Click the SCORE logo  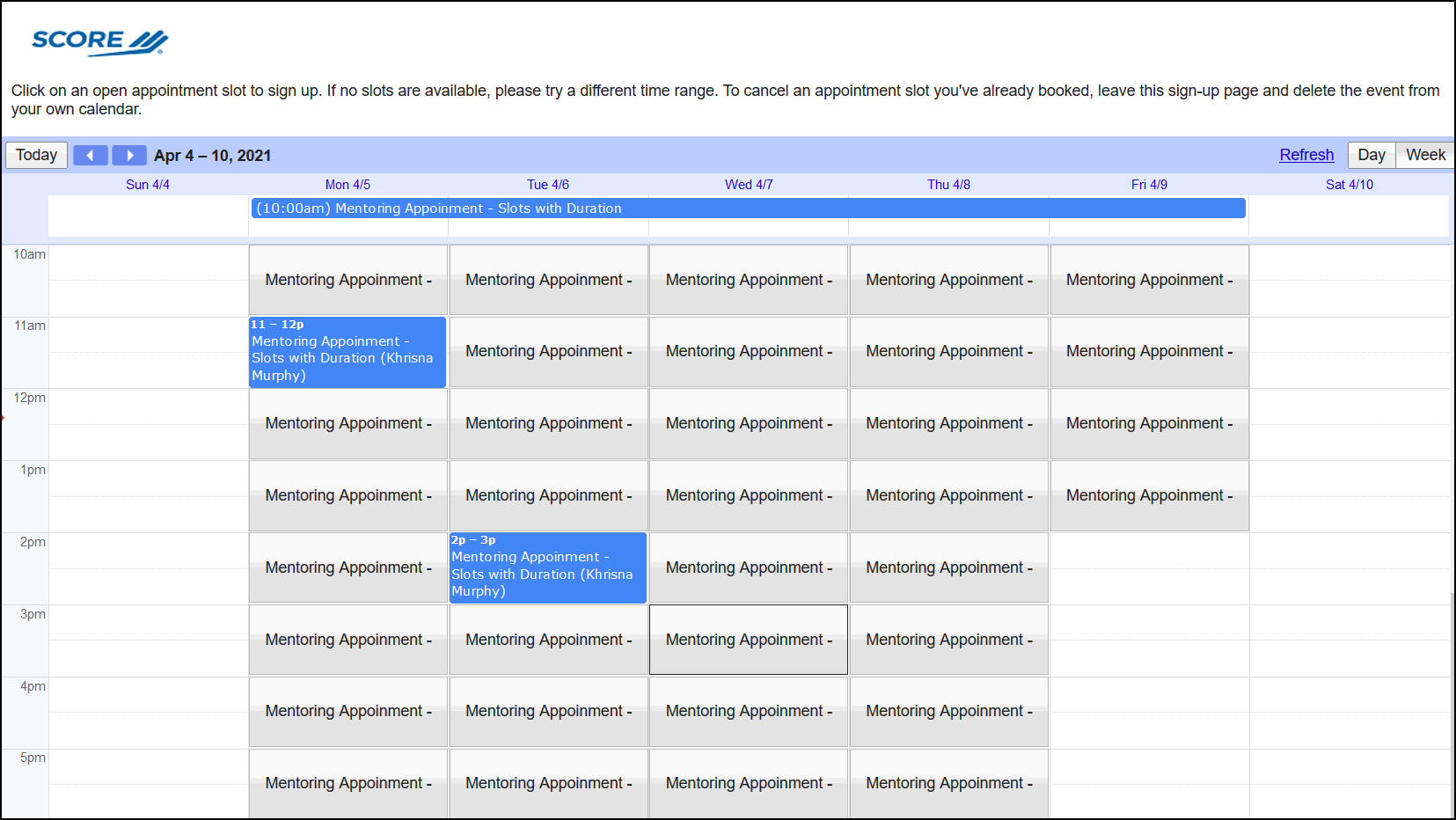point(99,42)
